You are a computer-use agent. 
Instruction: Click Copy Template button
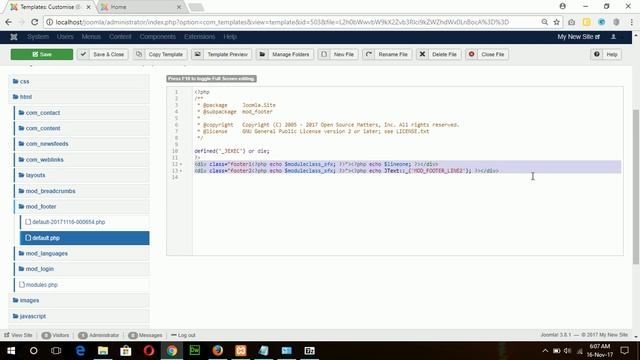pos(160,54)
